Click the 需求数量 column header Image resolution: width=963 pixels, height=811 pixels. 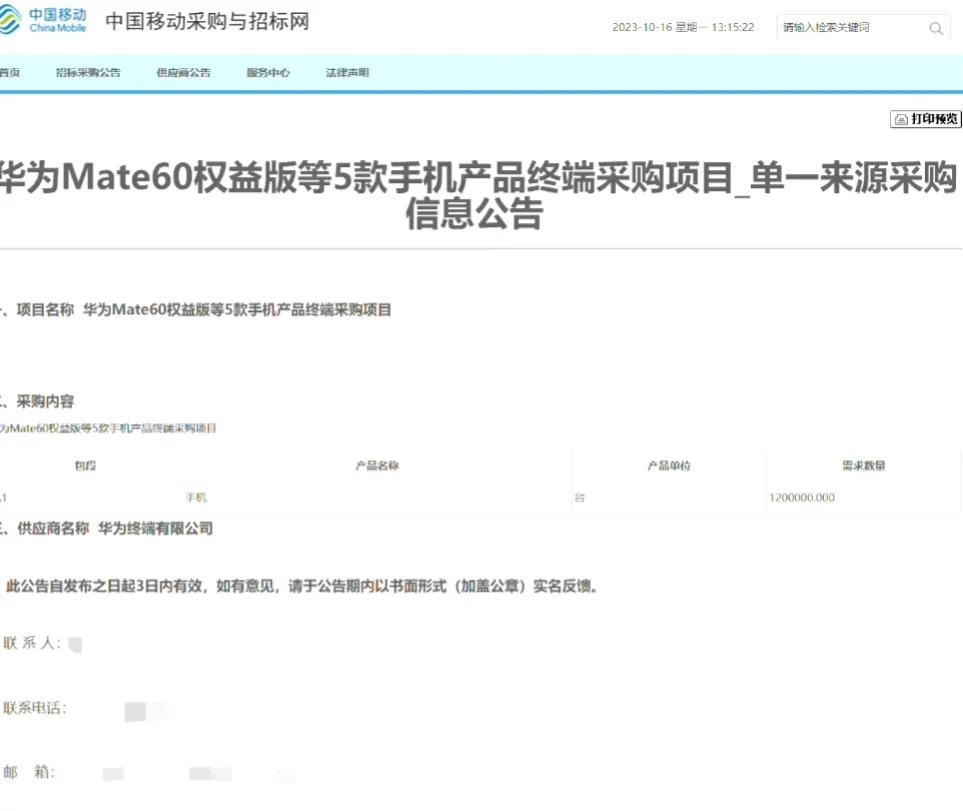(x=864, y=466)
